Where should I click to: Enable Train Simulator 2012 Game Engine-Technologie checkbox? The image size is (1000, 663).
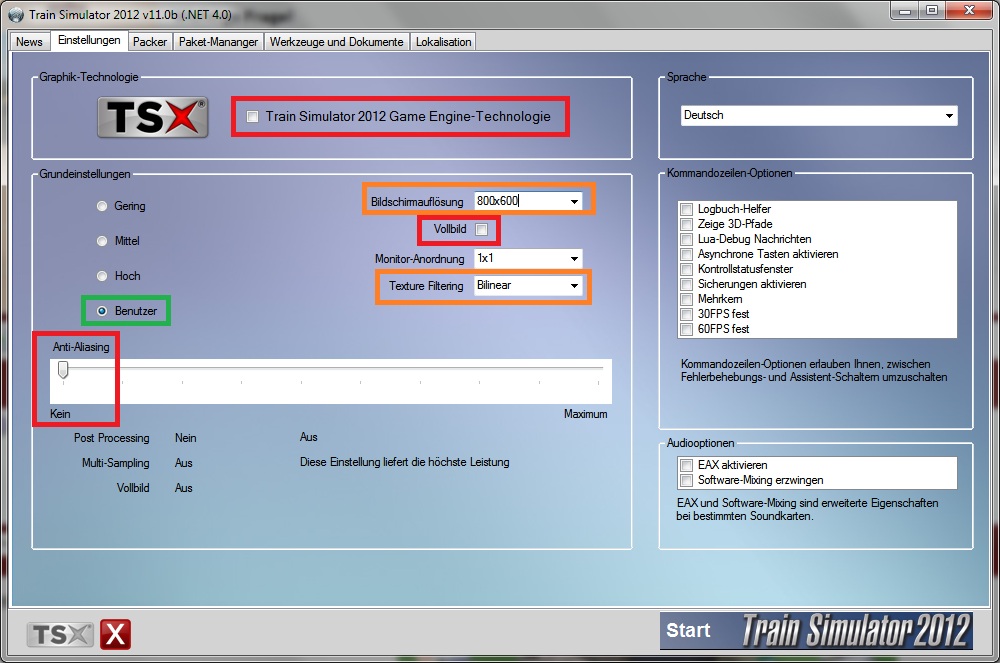coord(253,117)
